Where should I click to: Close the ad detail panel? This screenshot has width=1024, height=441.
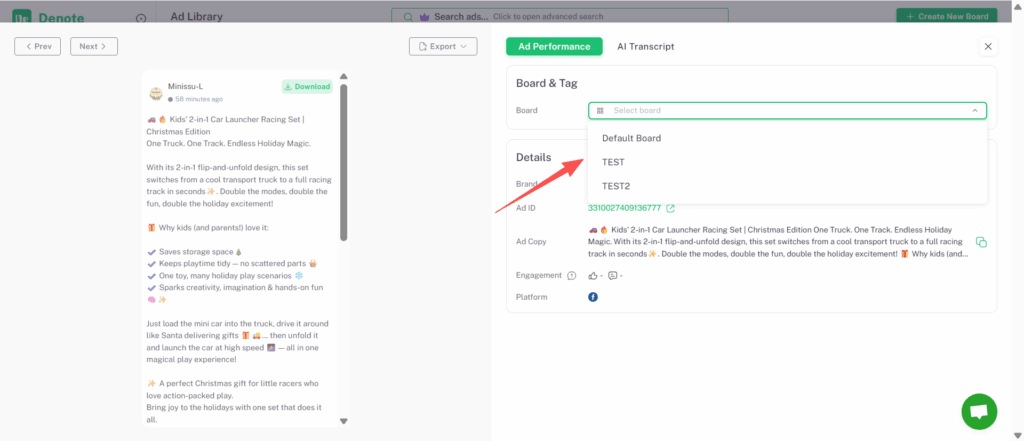[988, 47]
